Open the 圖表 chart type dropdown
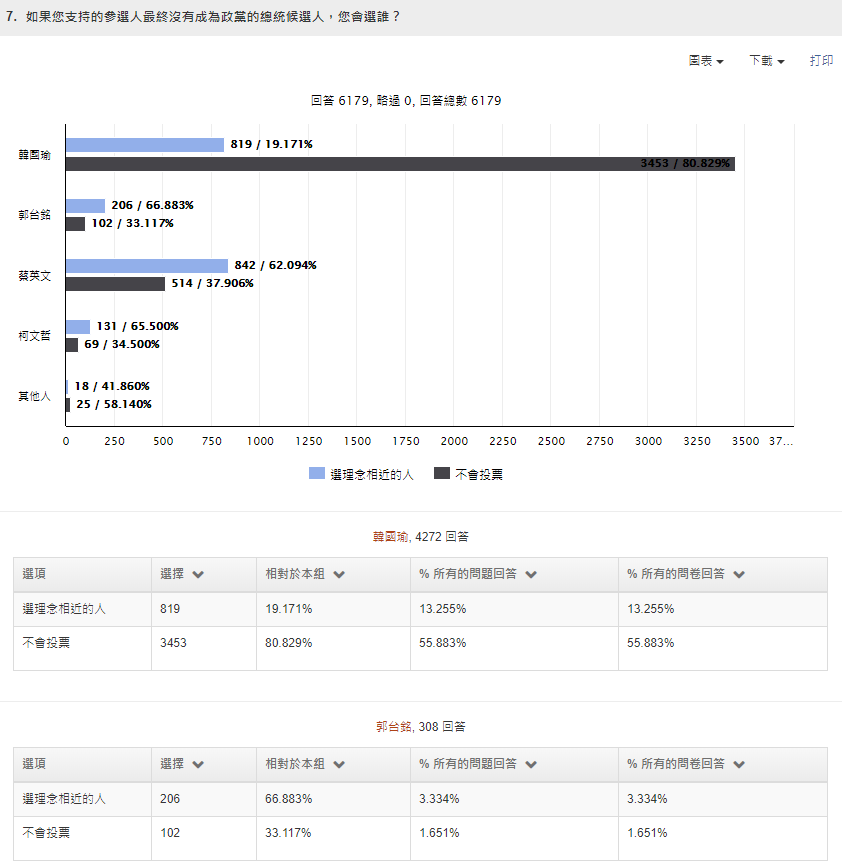 (706, 61)
